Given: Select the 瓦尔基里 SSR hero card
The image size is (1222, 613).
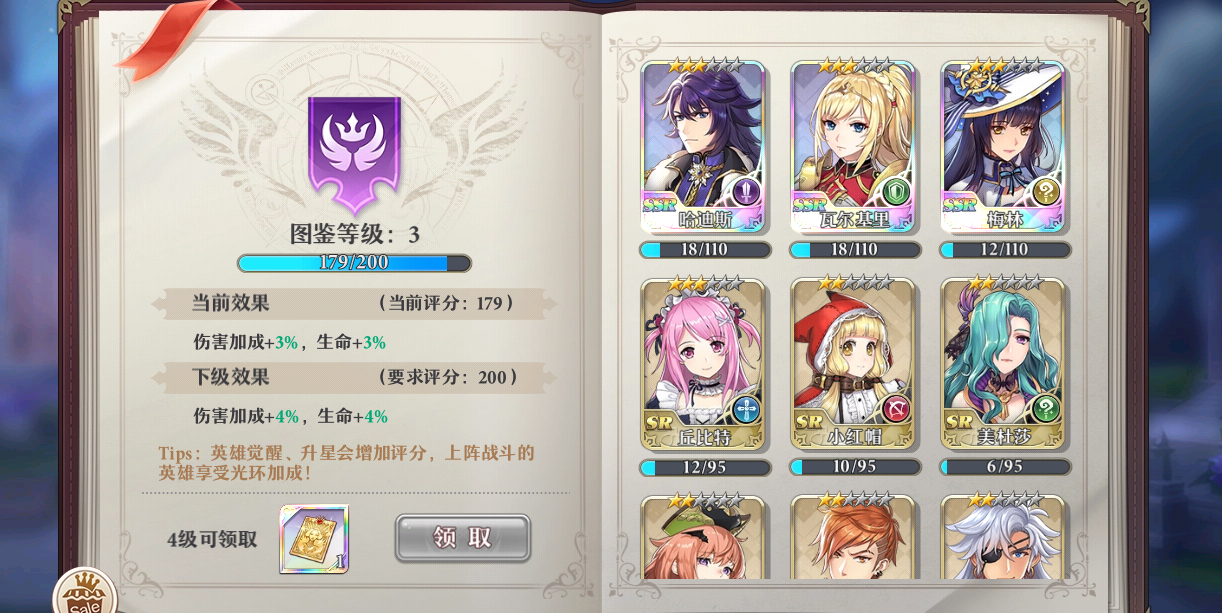Looking at the screenshot, I should coord(854,146).
